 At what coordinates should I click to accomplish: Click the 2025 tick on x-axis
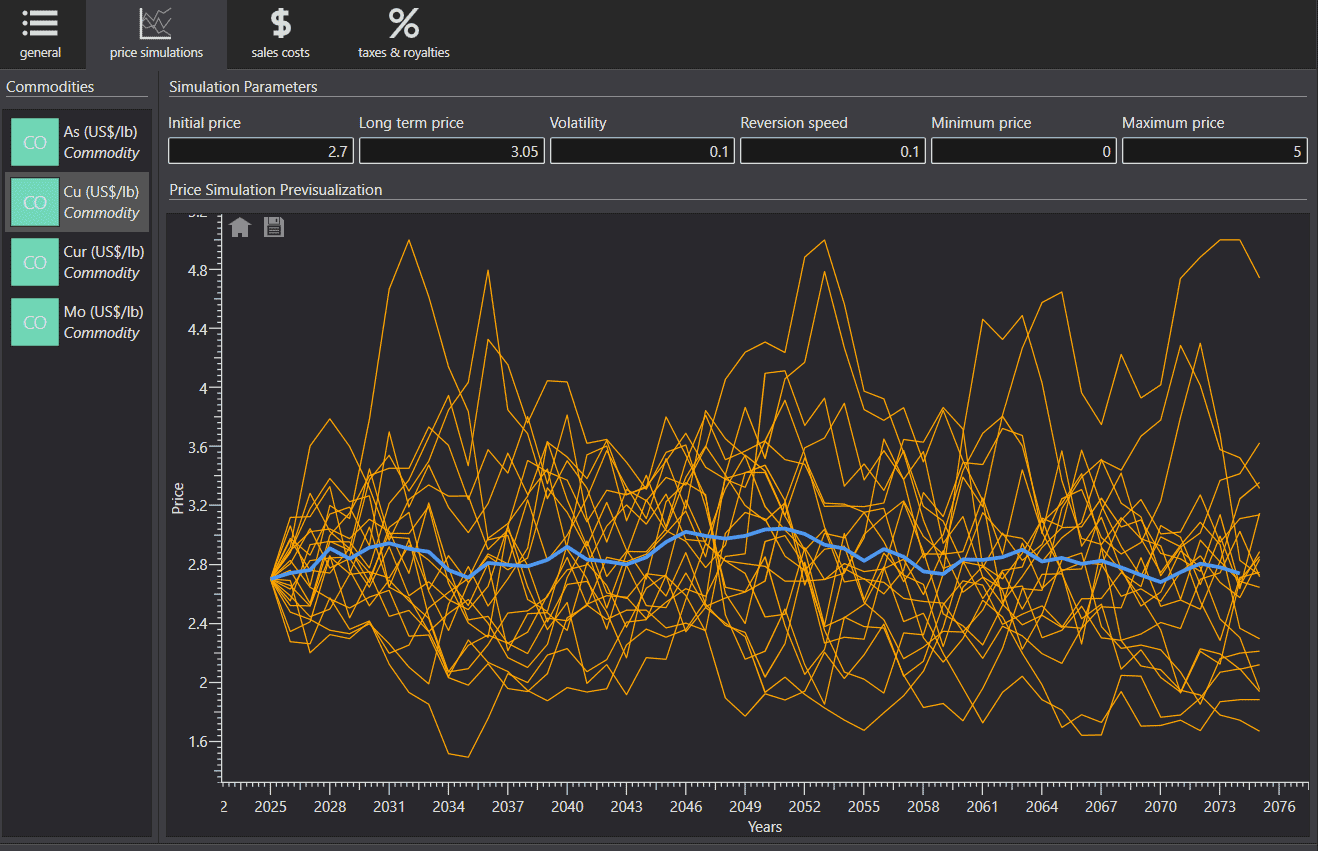(270, 806)
